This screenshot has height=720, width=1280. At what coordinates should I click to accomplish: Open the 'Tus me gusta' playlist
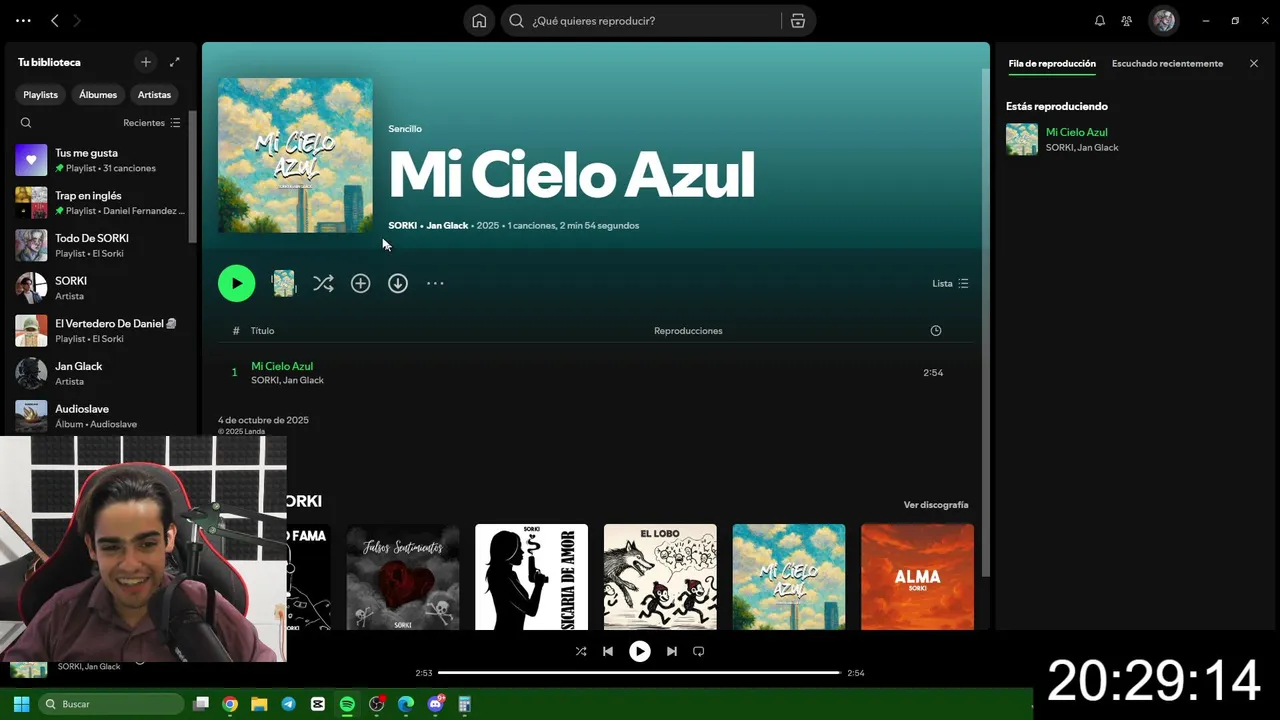pos(100,160)
